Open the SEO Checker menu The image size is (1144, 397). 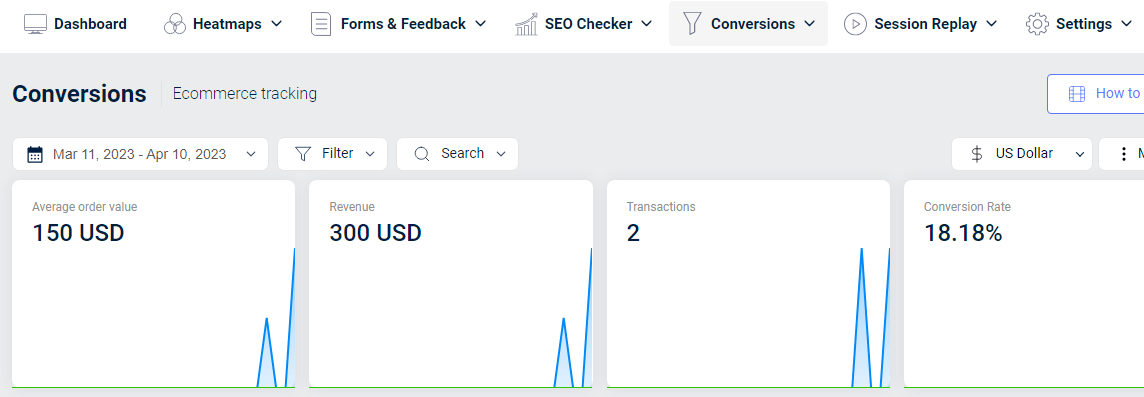click(583, 24)
